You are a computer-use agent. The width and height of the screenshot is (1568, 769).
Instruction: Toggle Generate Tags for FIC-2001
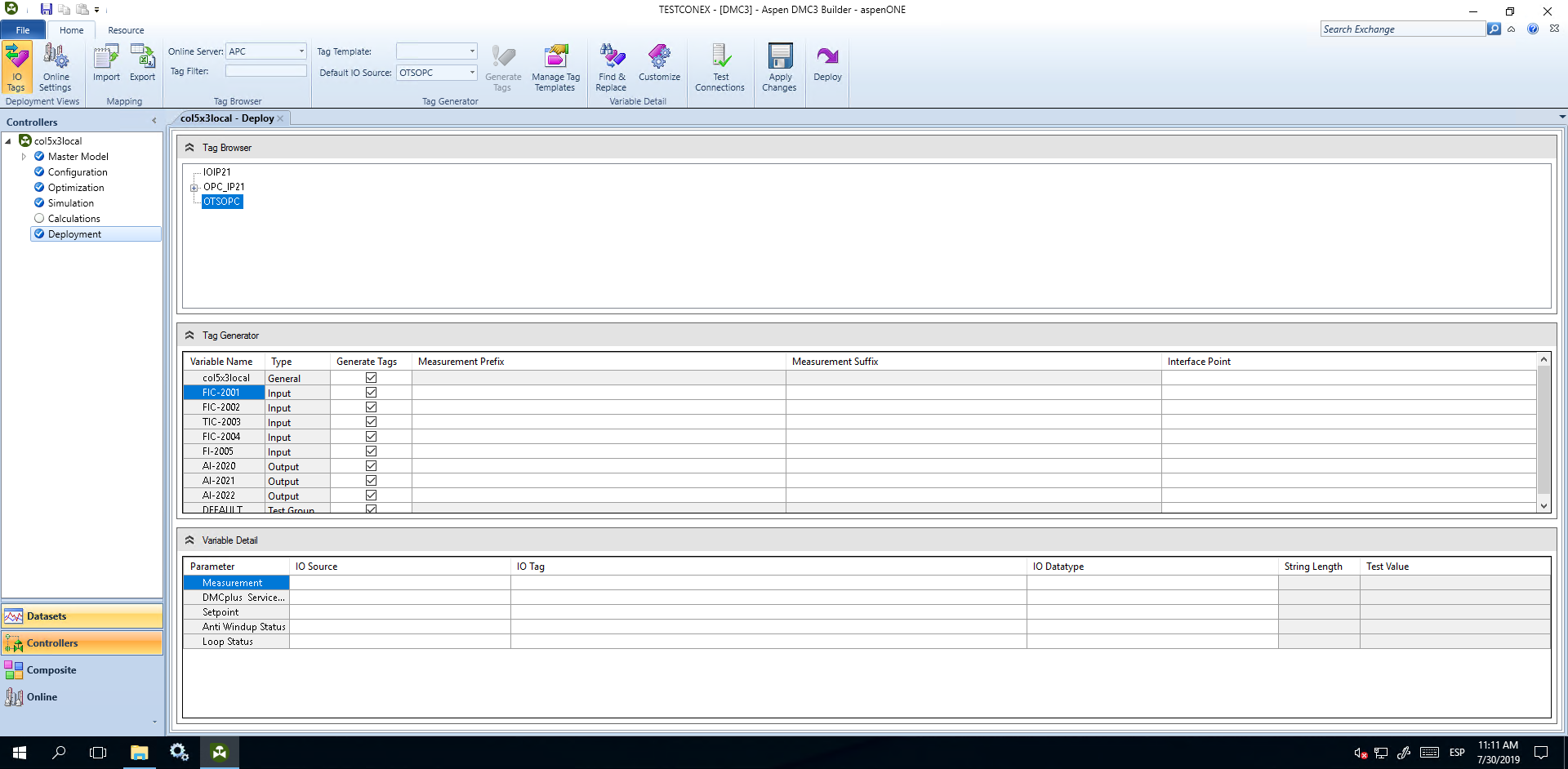371,393
